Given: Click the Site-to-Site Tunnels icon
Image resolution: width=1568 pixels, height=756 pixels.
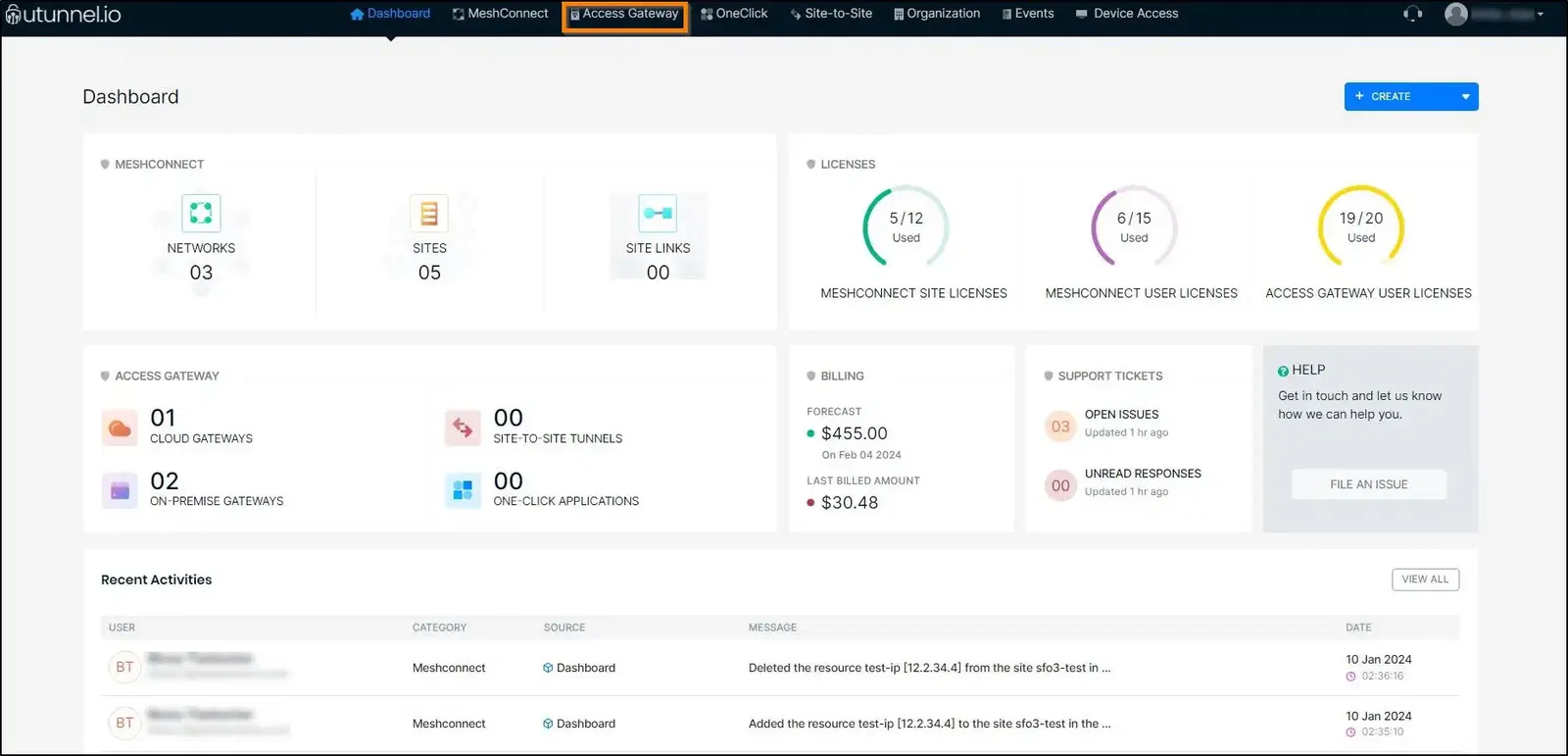Looking at the screenshot, I should point(463,428).
